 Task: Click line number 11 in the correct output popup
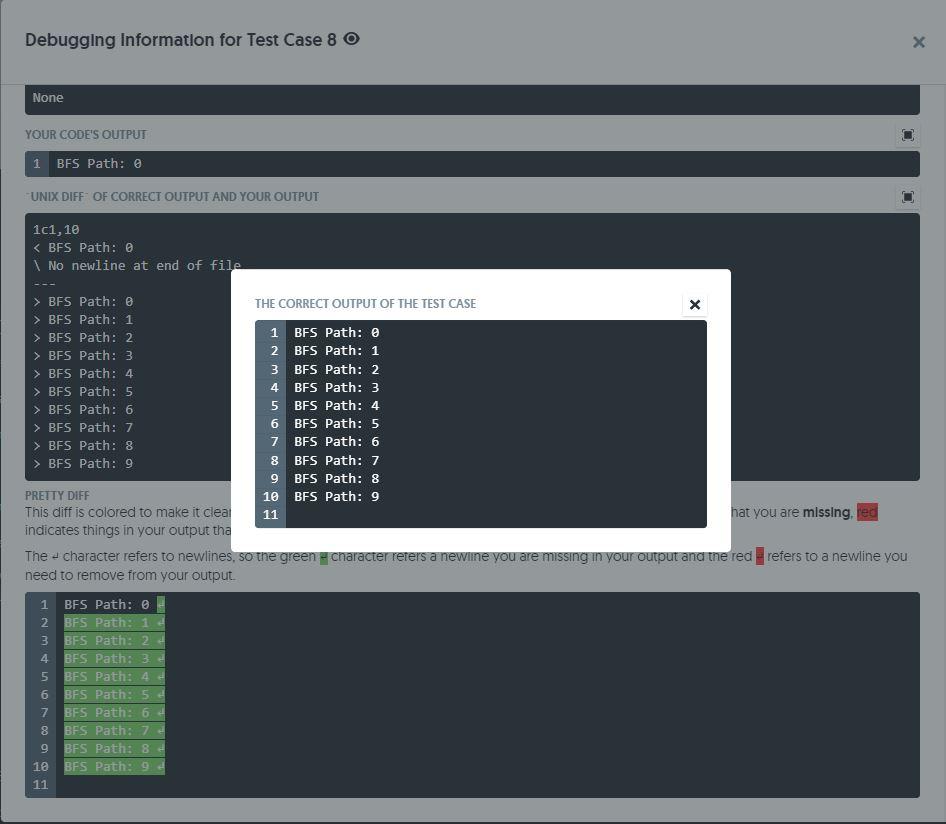tap(270, 515)
